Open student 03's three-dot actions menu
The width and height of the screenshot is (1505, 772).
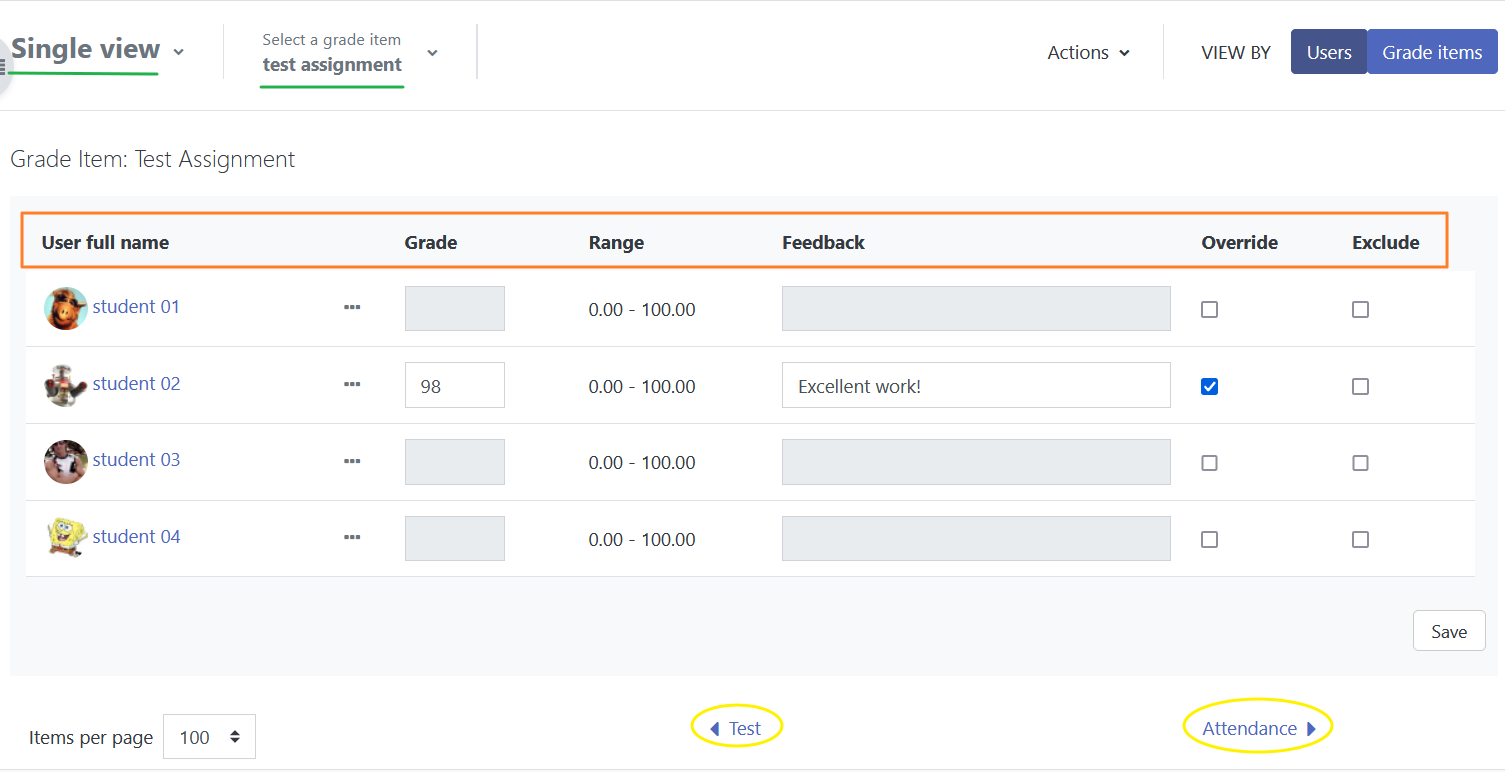coord(352,461)
